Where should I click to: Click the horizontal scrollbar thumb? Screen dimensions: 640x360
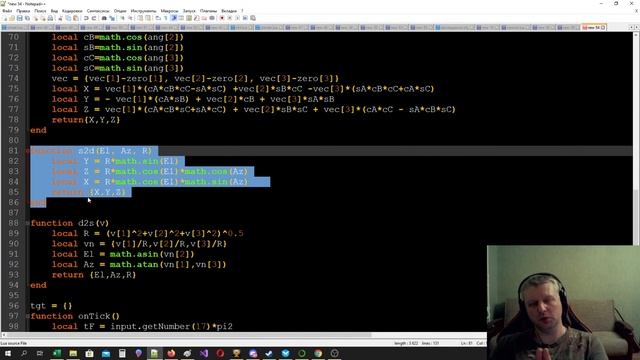click(x=189, y=335)
